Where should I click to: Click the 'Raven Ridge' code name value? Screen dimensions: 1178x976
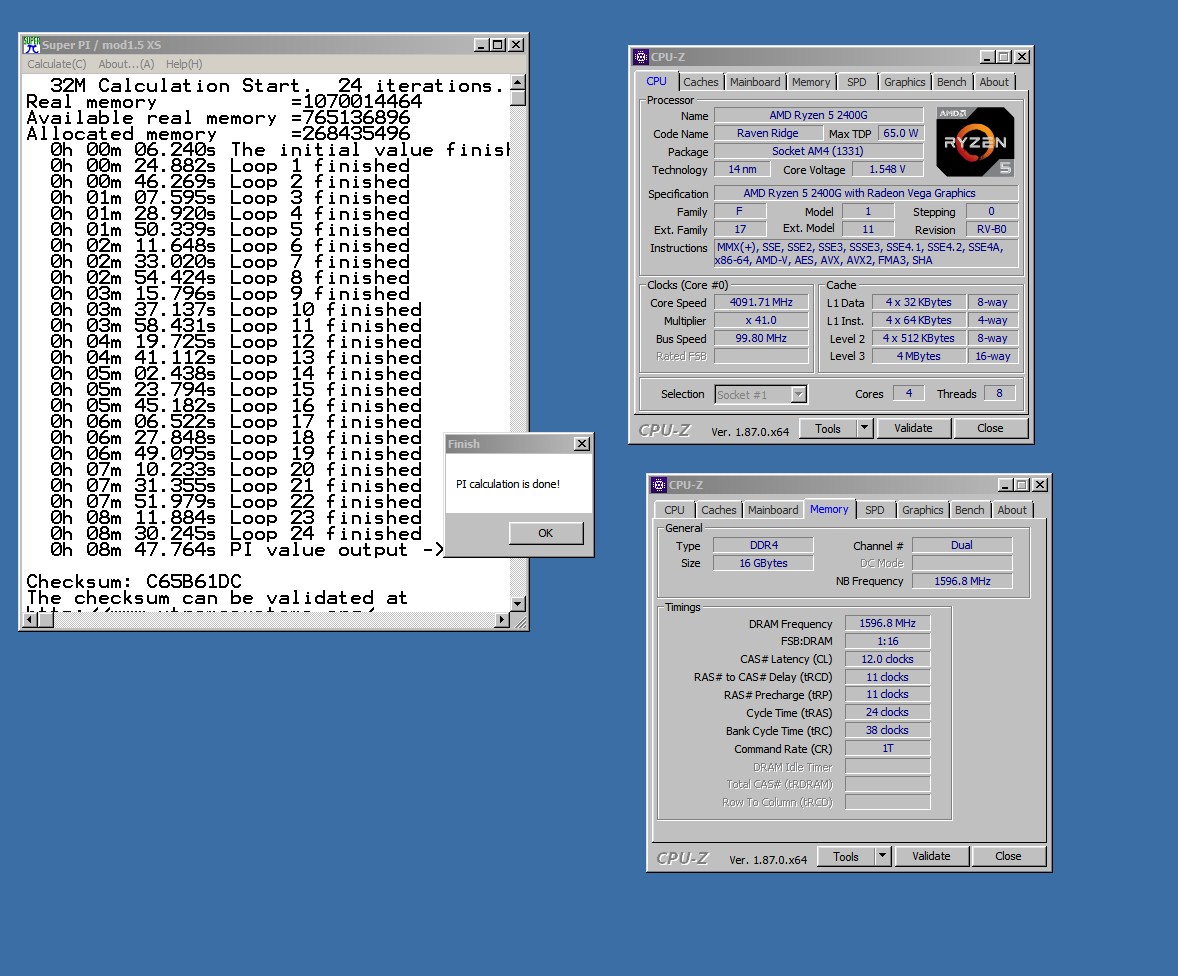click(768, 133)
